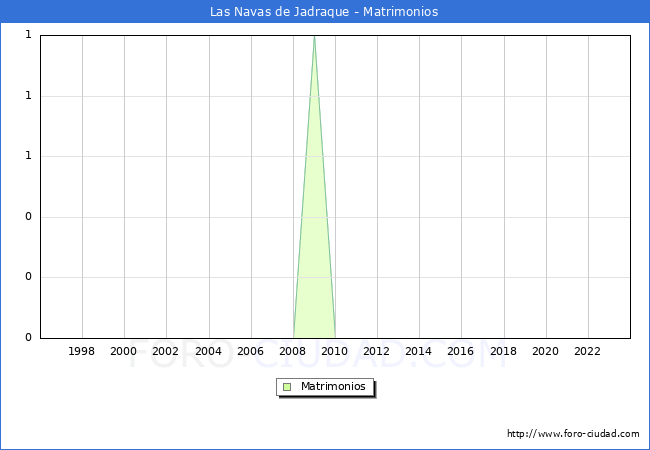This screenshot has width=650, height=450.
Task: Click the 1998 x-axis label
Action: (81, 351)
